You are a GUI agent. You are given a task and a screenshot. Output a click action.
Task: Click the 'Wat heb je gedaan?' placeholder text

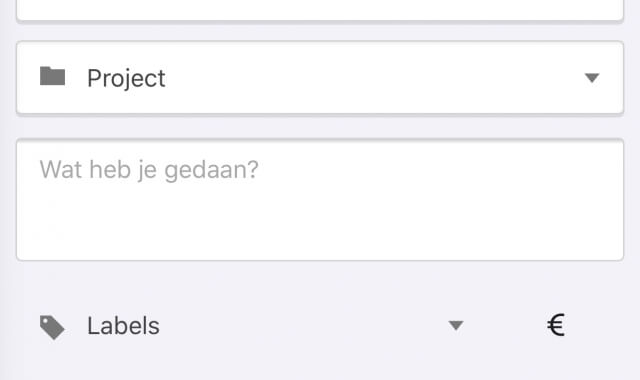[149, 169]
